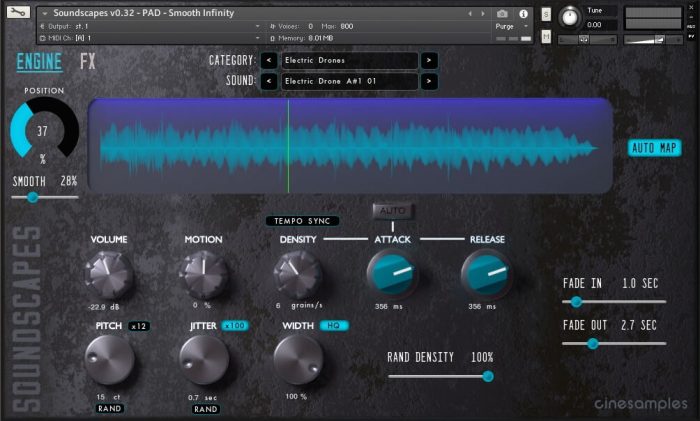Click RAND under the Jitter knob

coord(206,409)
